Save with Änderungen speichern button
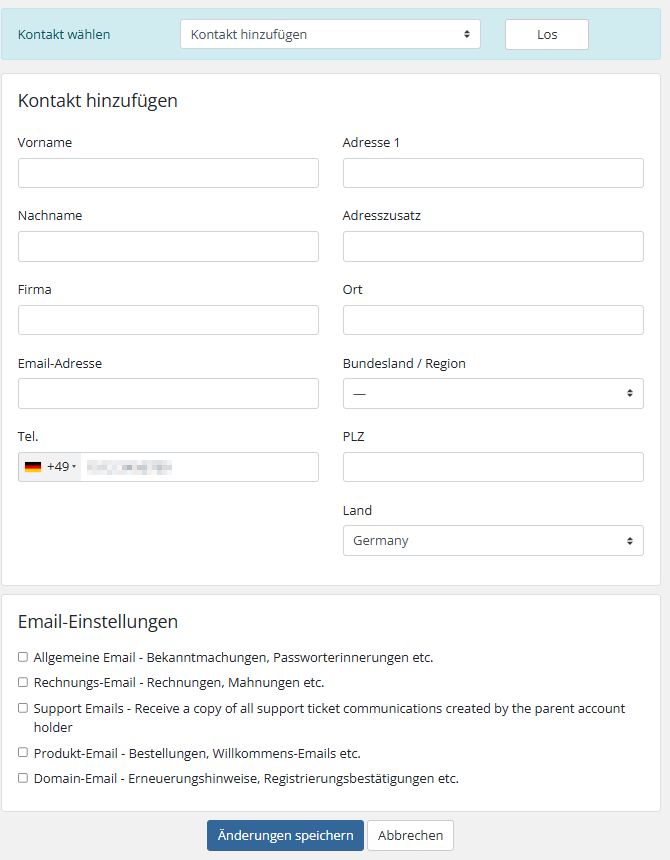 285,836
